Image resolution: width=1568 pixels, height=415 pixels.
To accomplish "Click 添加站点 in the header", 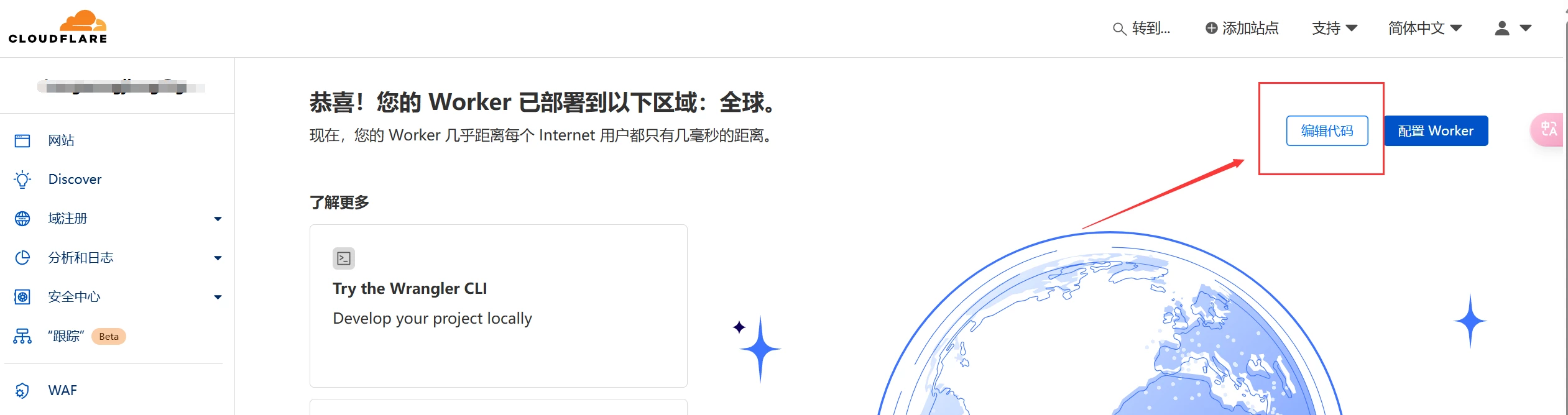I will click(x=1242, y=28).
